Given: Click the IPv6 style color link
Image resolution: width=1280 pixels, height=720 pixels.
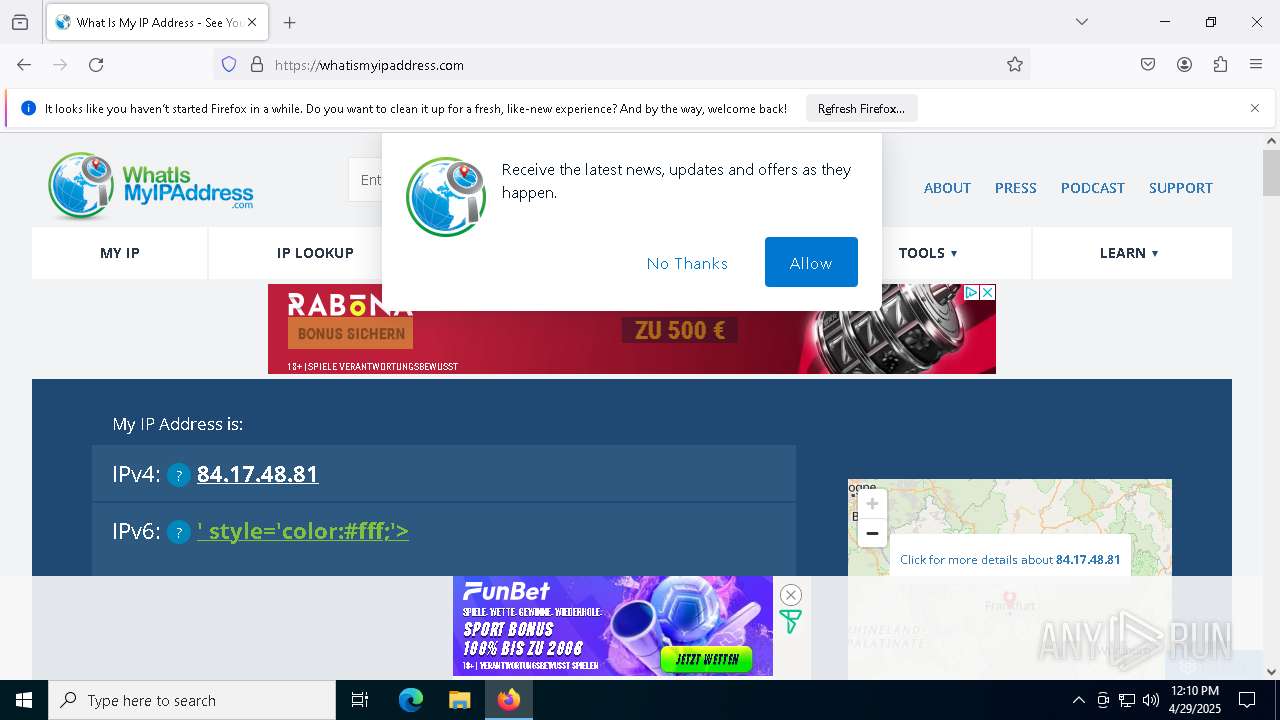Looking at the screenshot, I should tap(303, 531).
